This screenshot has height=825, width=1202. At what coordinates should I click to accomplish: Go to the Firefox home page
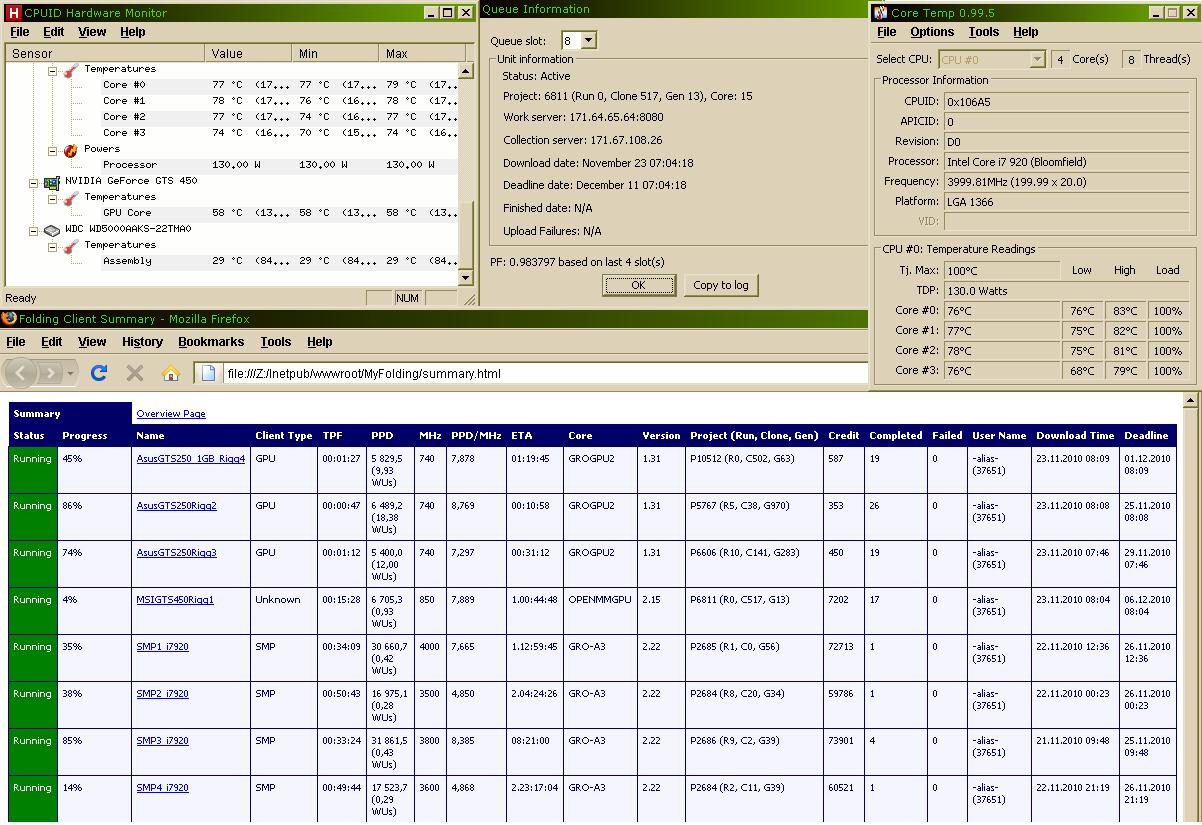(171, 373)
